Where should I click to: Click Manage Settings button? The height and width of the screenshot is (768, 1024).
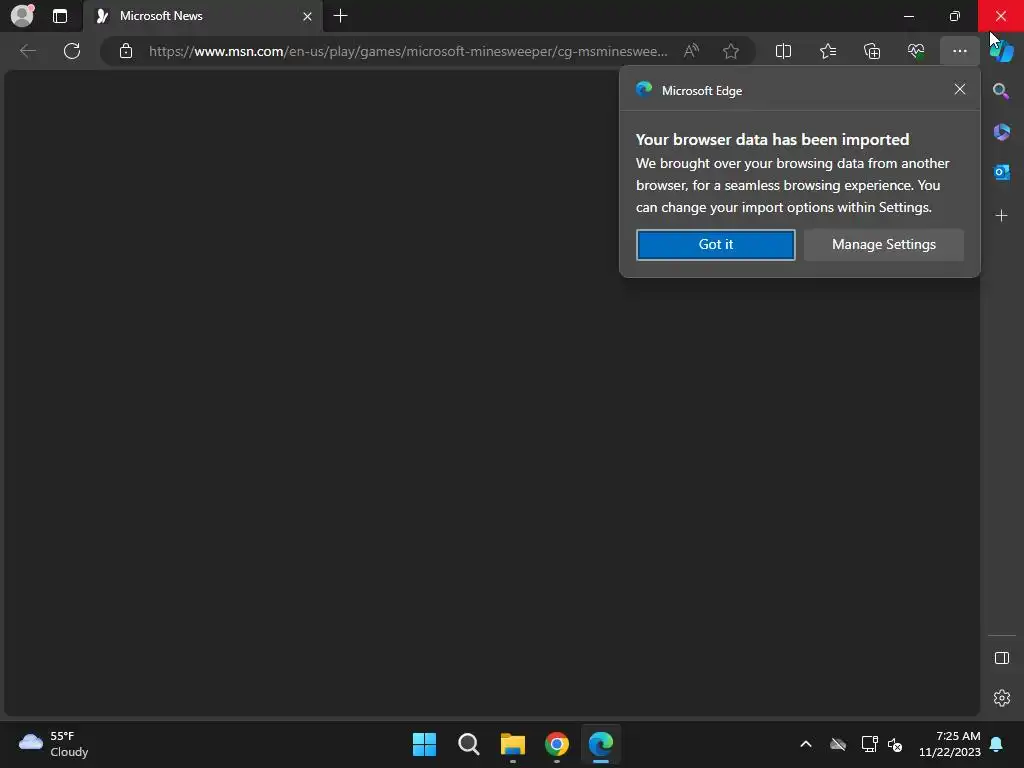(x=884, y=244)
